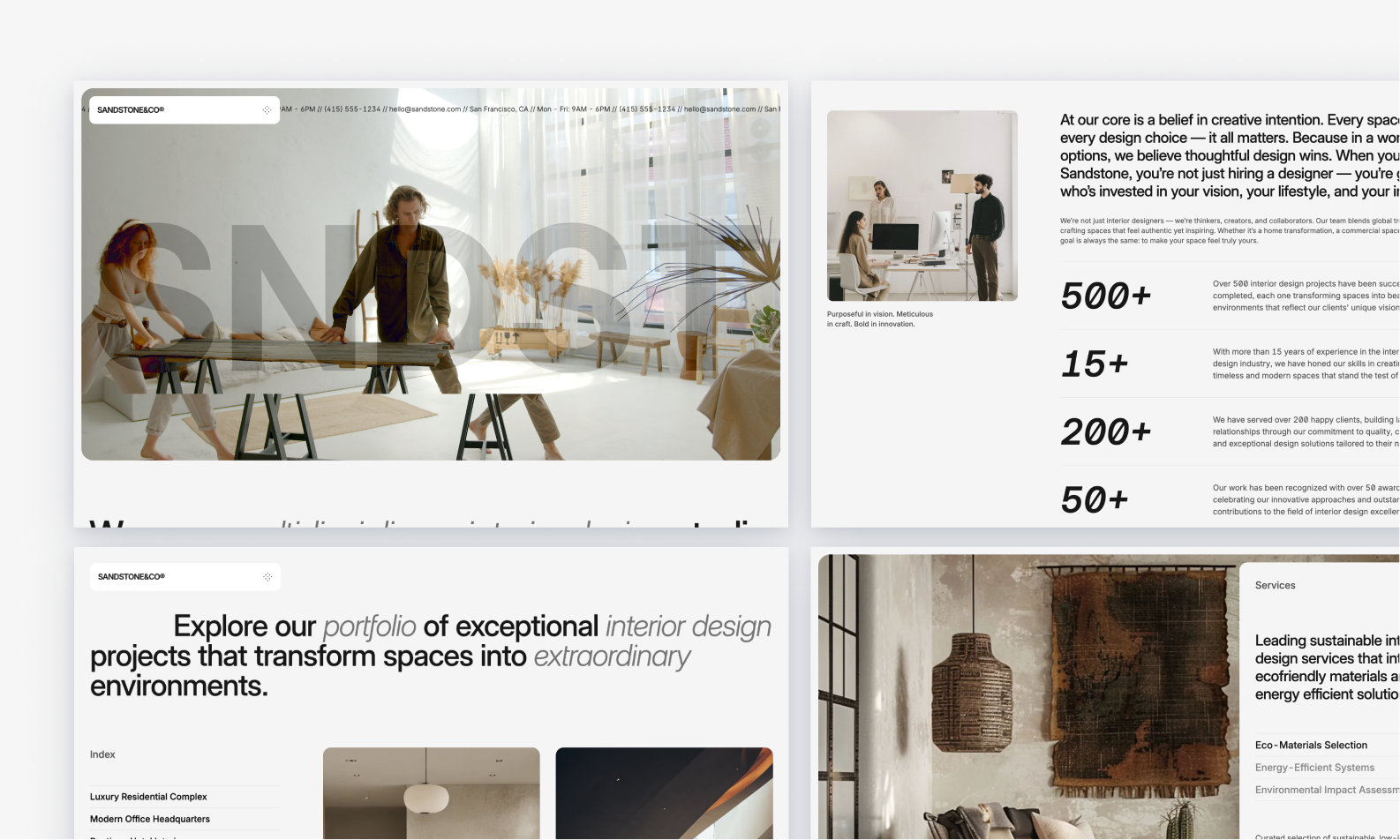Viewport: 1400px width, 840px height.
Task: Choose Environmental Impact Assessment service
Action: coord(1326,791)
